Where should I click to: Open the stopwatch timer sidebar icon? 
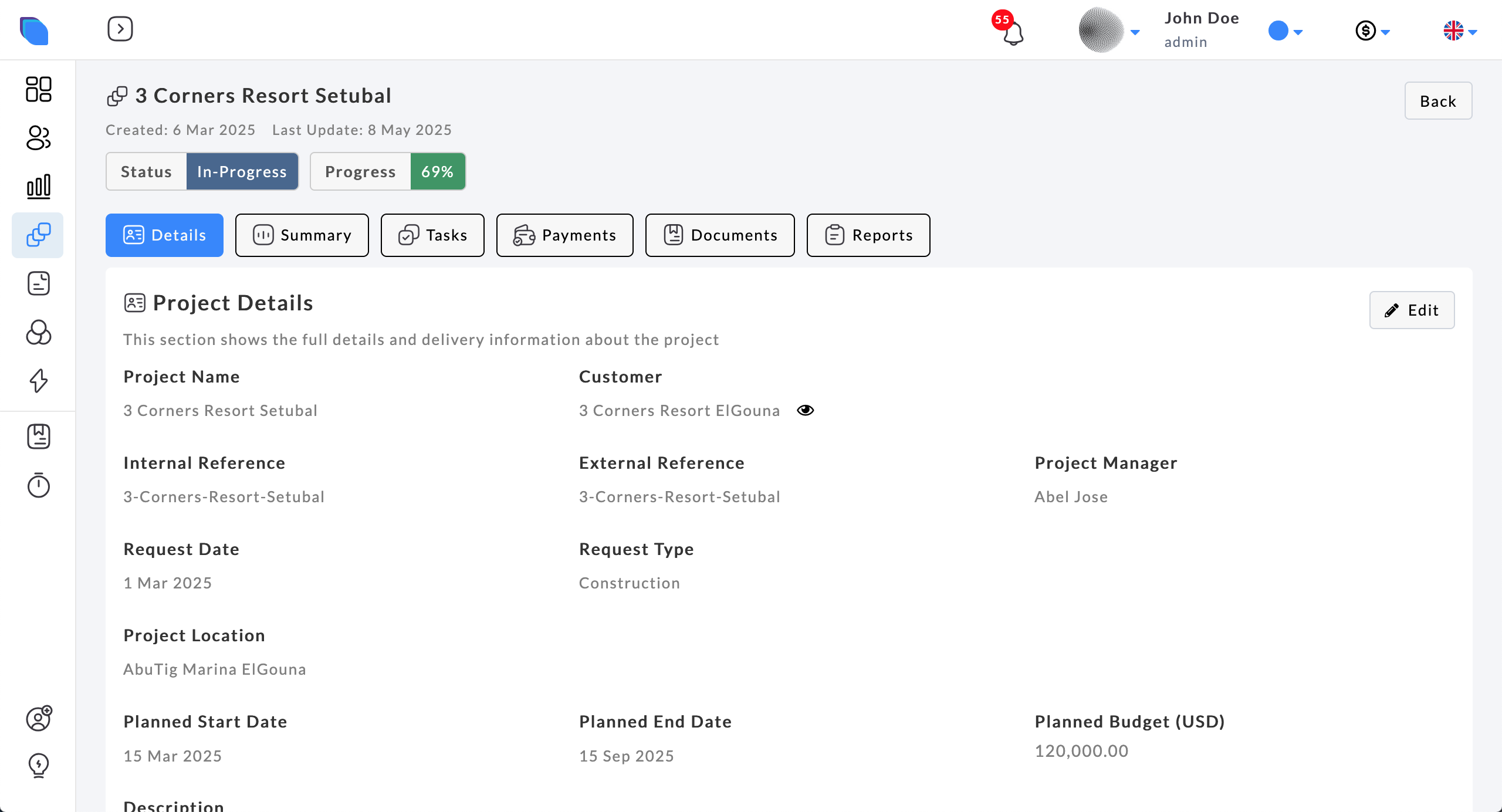coord(39,485)
